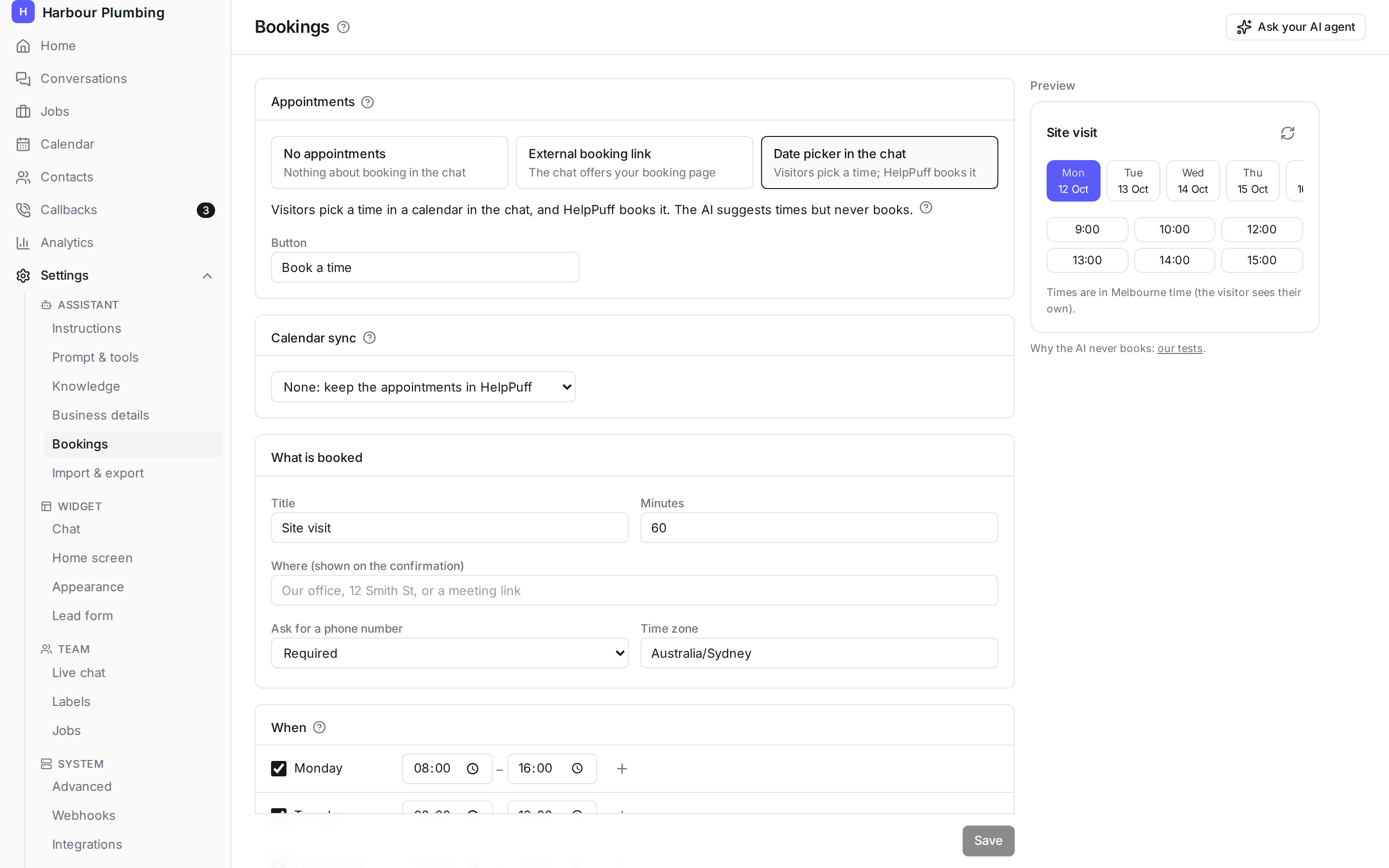The width and height of the screenshot is (1389, 868).
Task: Open help for Bookings title
Action: [343, 27]
